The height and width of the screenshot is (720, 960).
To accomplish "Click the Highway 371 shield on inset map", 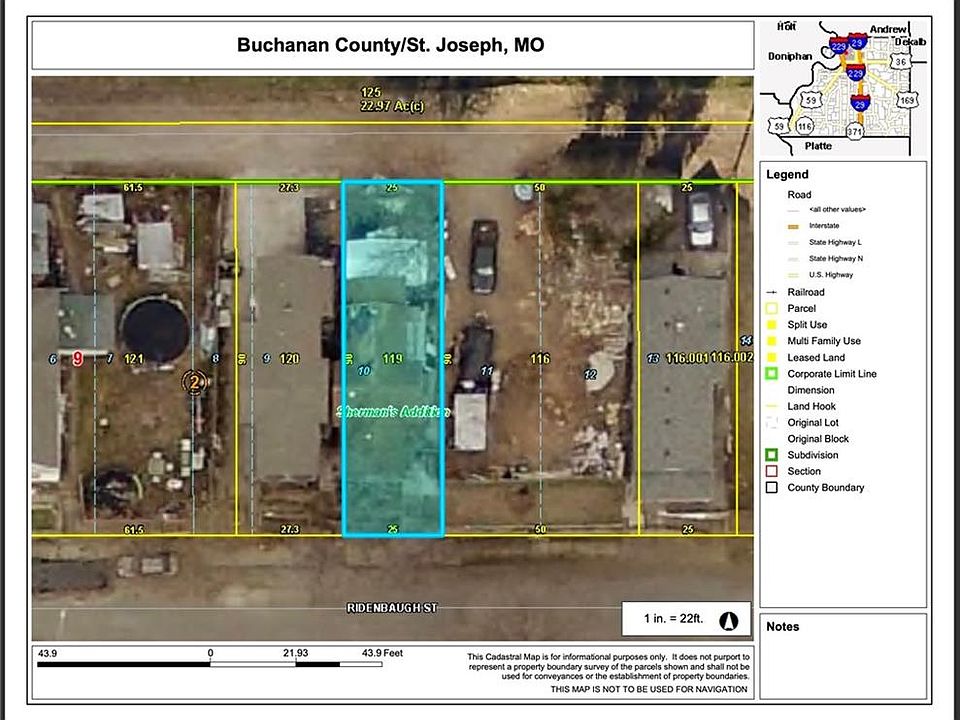I will click(x=856, y=131).
